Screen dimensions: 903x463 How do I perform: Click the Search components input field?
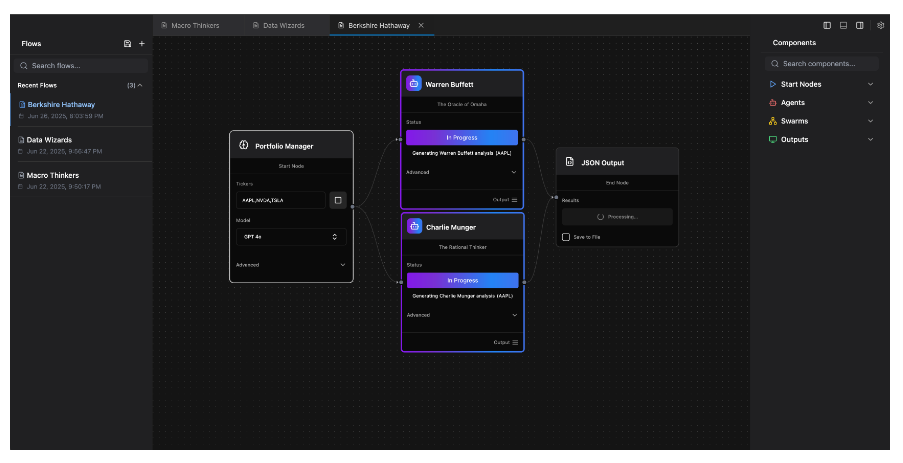pos(822,64)
